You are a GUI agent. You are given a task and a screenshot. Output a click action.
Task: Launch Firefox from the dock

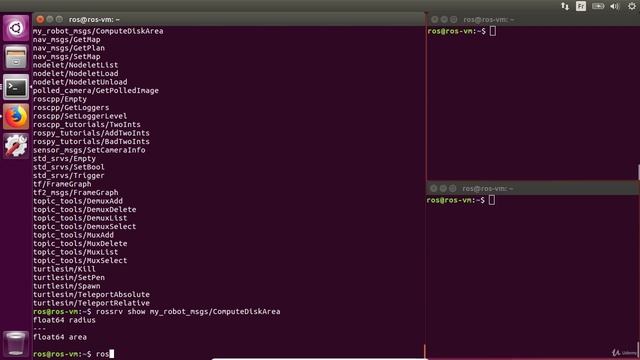[x=16, y=116]
